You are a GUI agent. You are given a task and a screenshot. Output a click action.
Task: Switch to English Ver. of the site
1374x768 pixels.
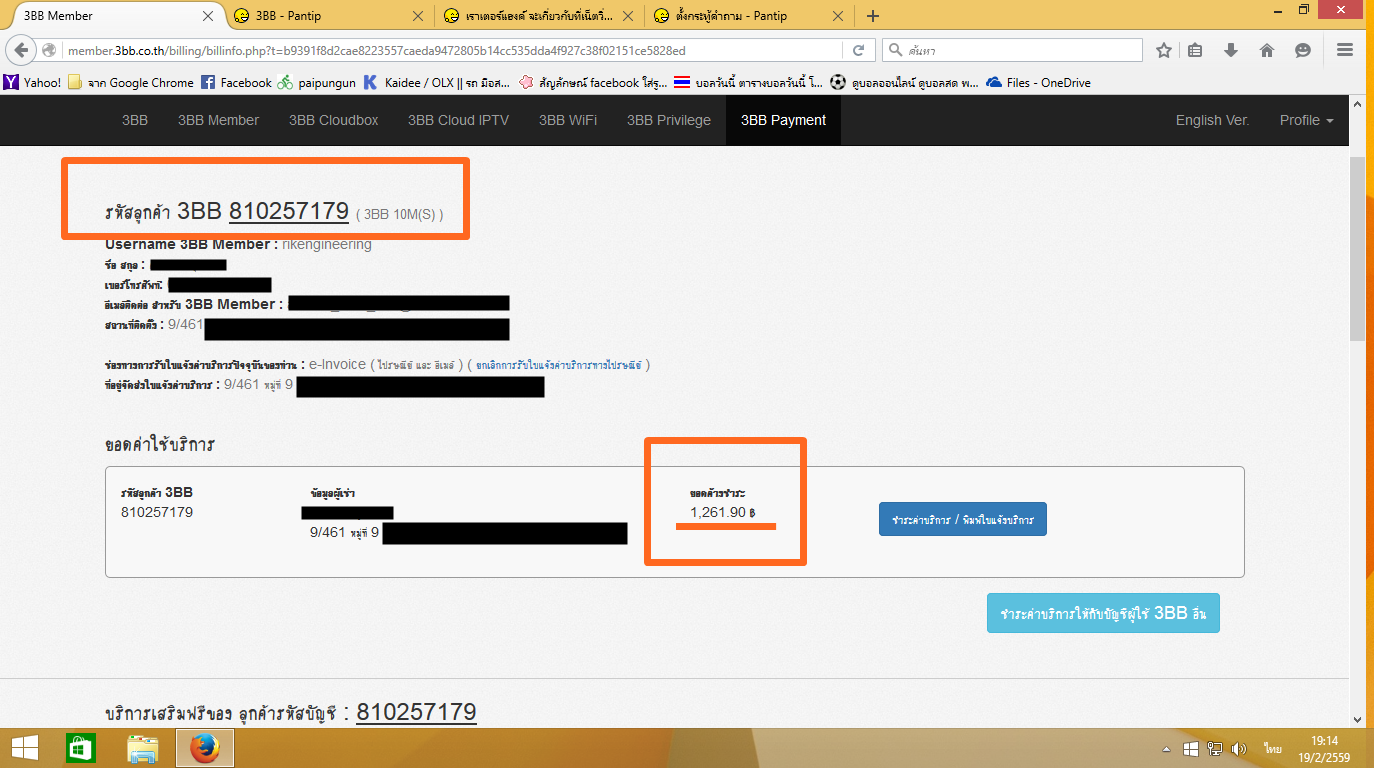[x=1212, y=120]
